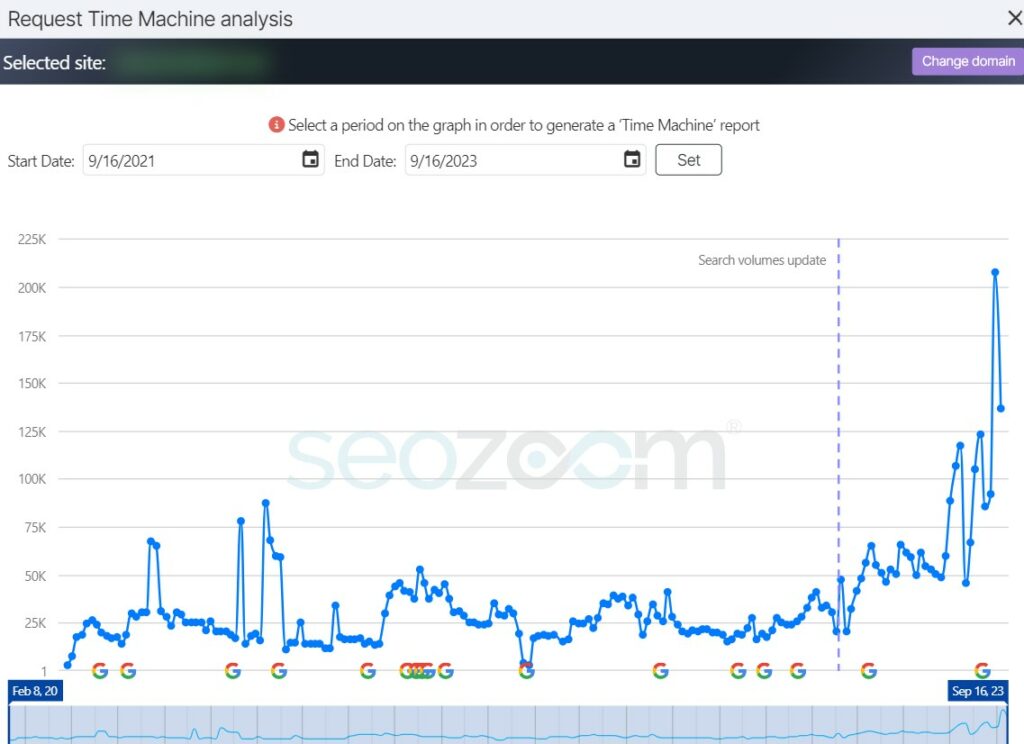
Task: Click Google icon under the chart's lowest dip
Action: pos(527,671)
